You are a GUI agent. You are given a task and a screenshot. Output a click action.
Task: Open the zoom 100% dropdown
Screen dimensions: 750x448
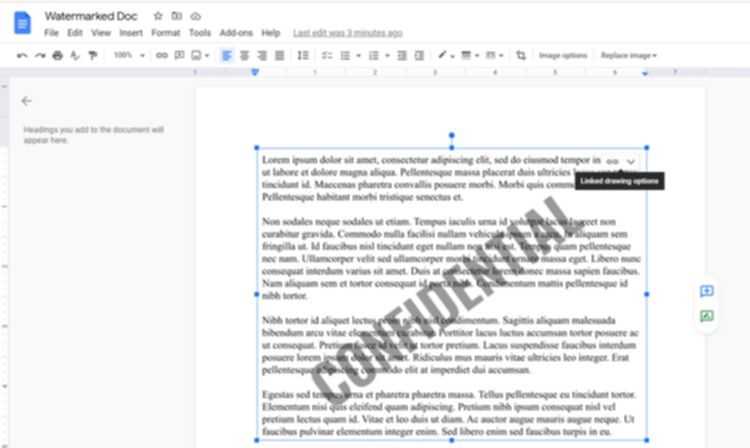point(129,55)
